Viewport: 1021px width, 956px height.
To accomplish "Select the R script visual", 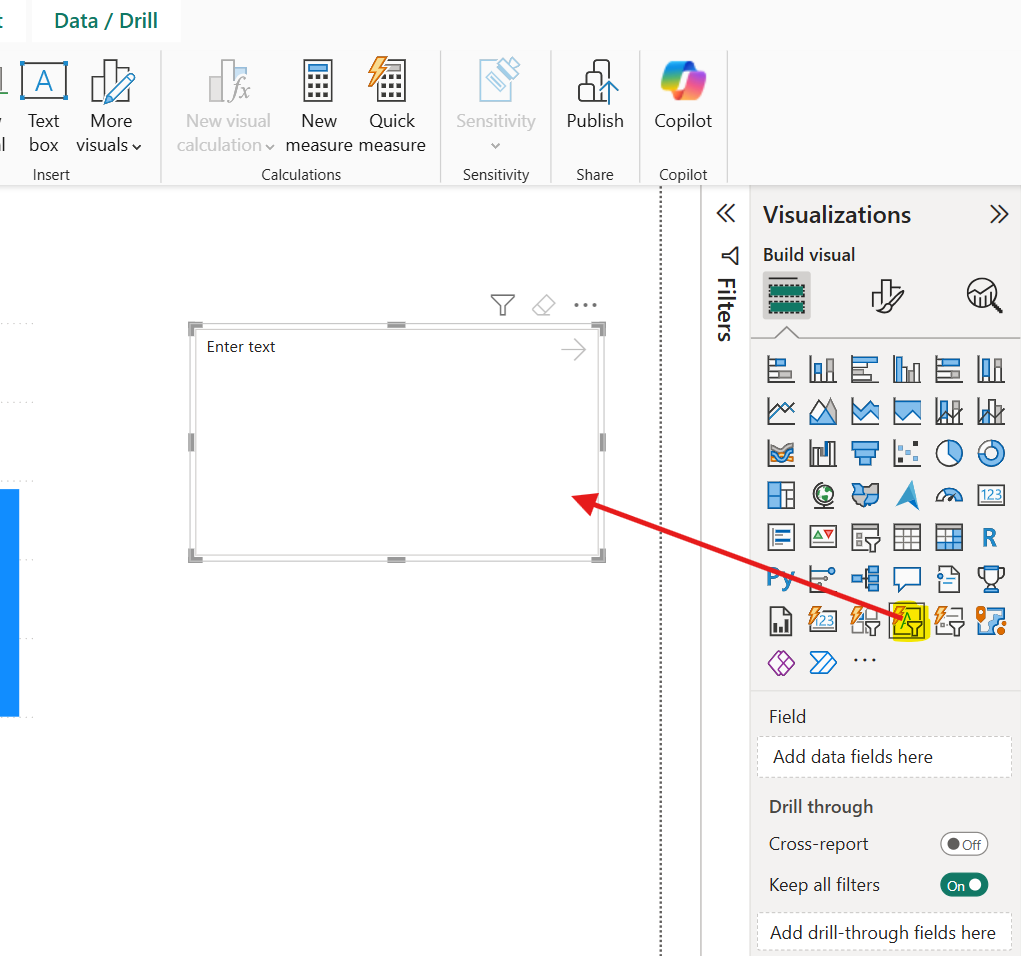I will 989,537.
